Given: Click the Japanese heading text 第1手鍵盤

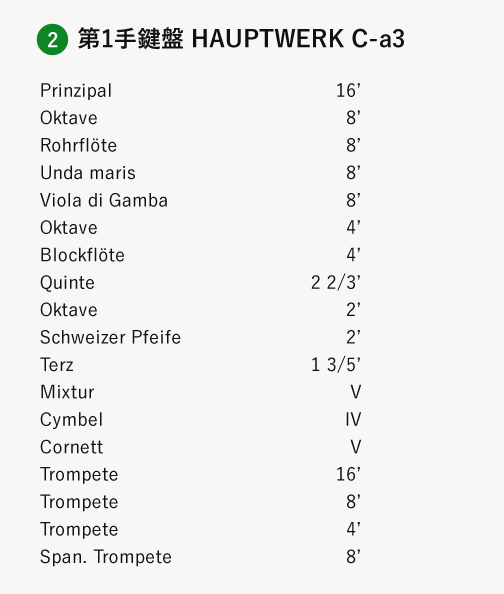Looking at the screenshot, I should click(131, 39).
